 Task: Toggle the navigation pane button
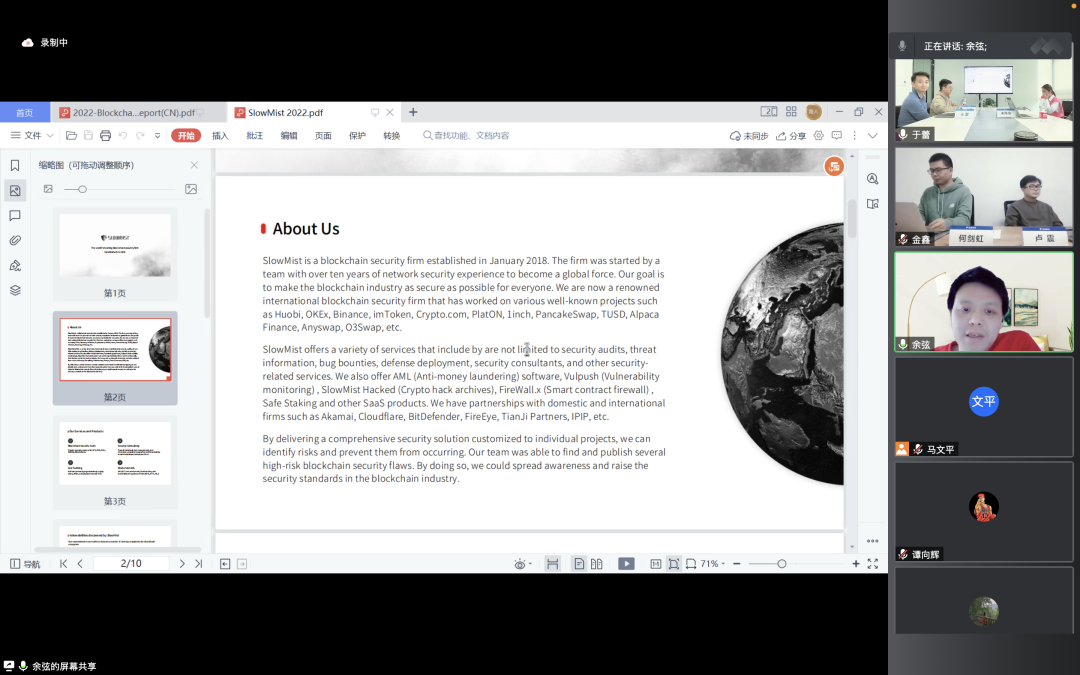coord(25,564)
